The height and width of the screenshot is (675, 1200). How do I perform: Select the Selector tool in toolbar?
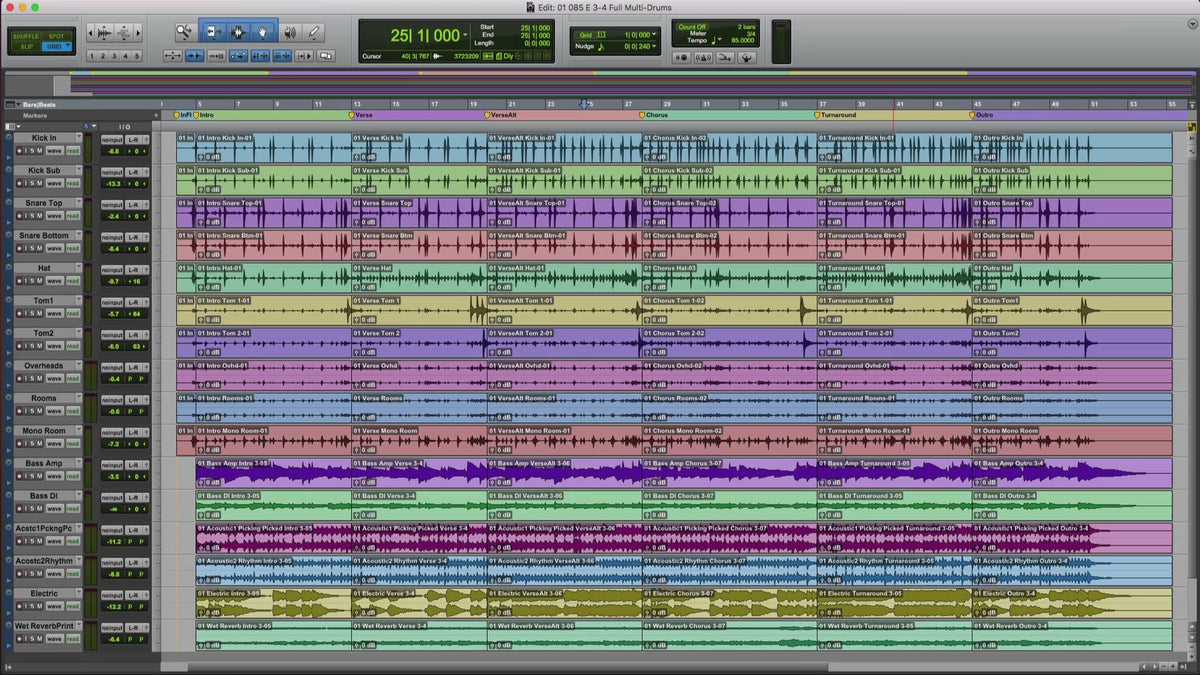point(238,32)
